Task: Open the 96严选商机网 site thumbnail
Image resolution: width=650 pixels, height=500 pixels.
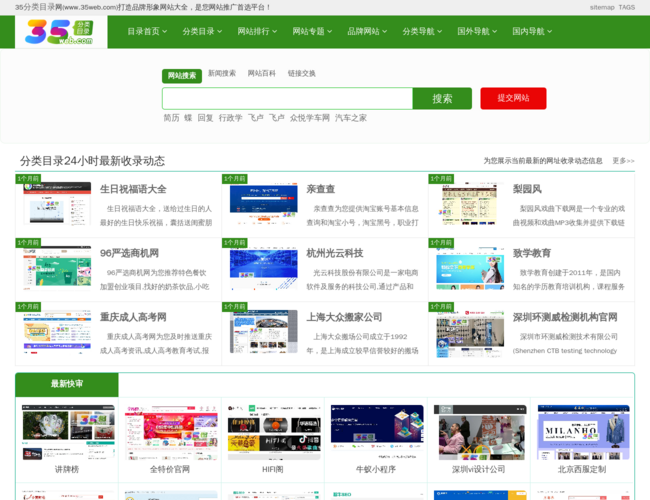Action: coord(57,267)
